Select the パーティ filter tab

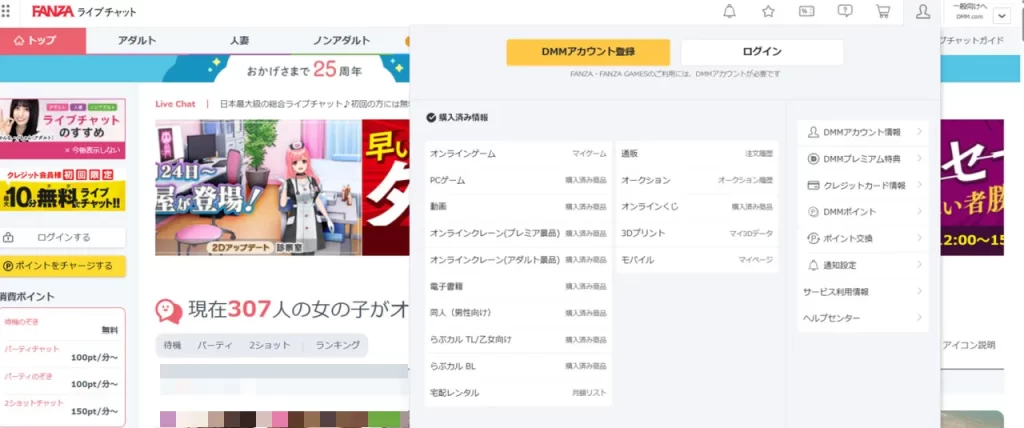coord(215,346)
